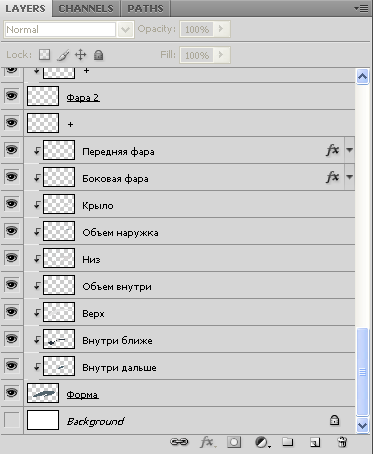Screen dimensions: 373x454
Task: Click the Fill value field
Action: [x=197, y=55]
